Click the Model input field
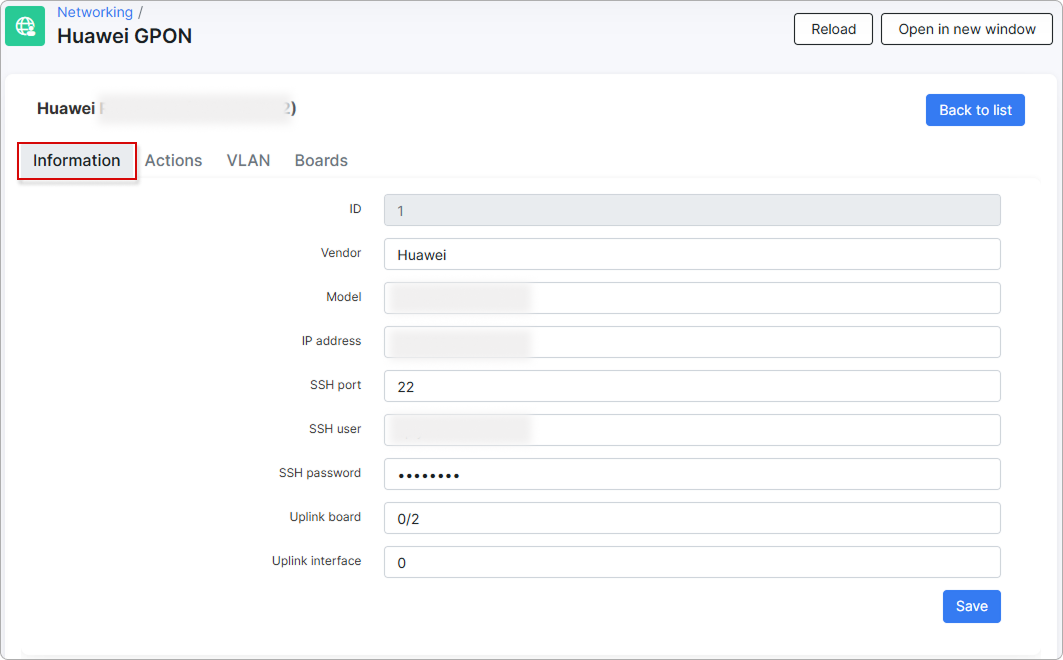Image resolution: width=1063 pixels, height=660 pixels. (691, 298)
